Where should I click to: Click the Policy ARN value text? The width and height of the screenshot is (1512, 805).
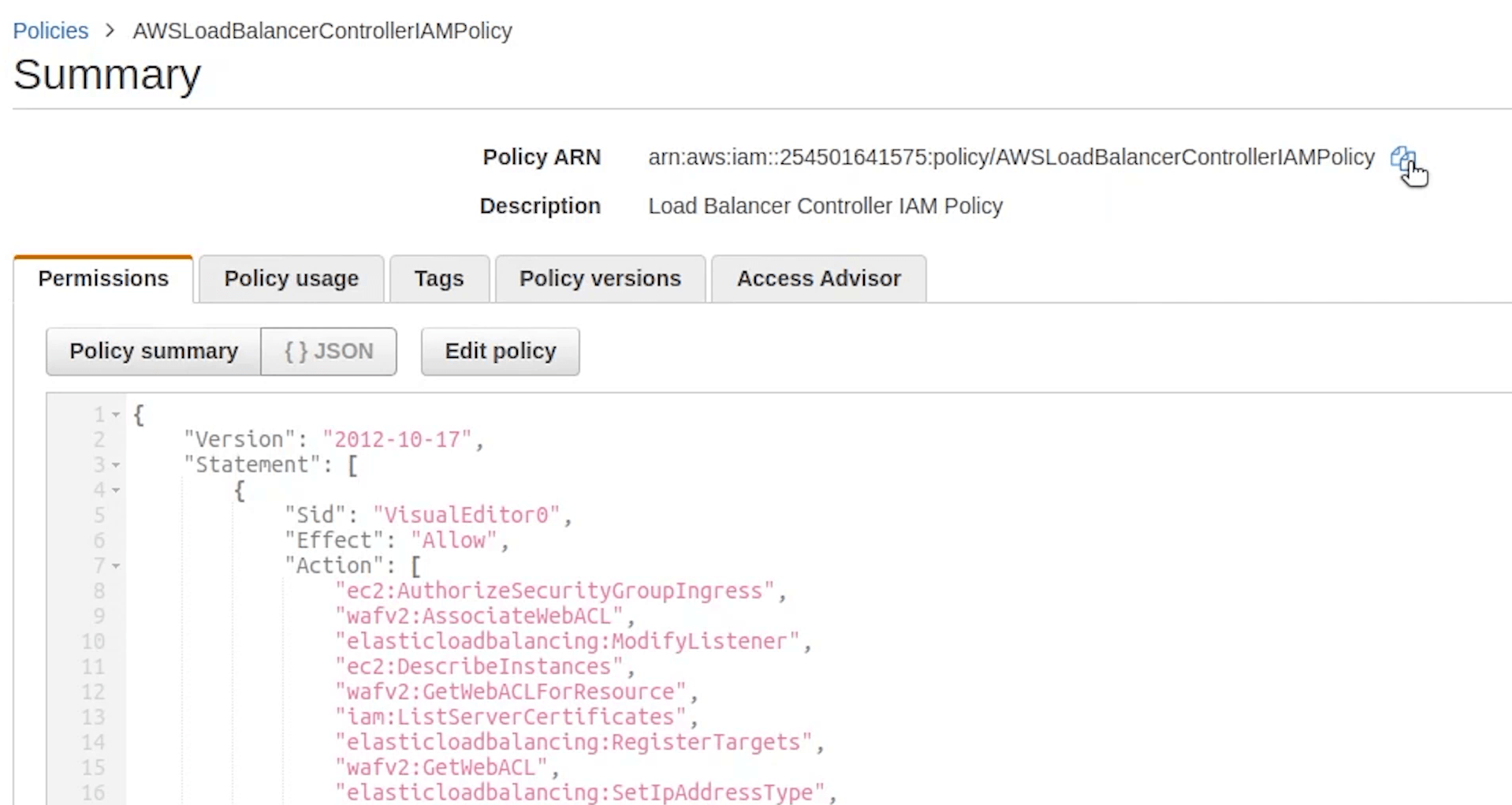coord(1011,158)
